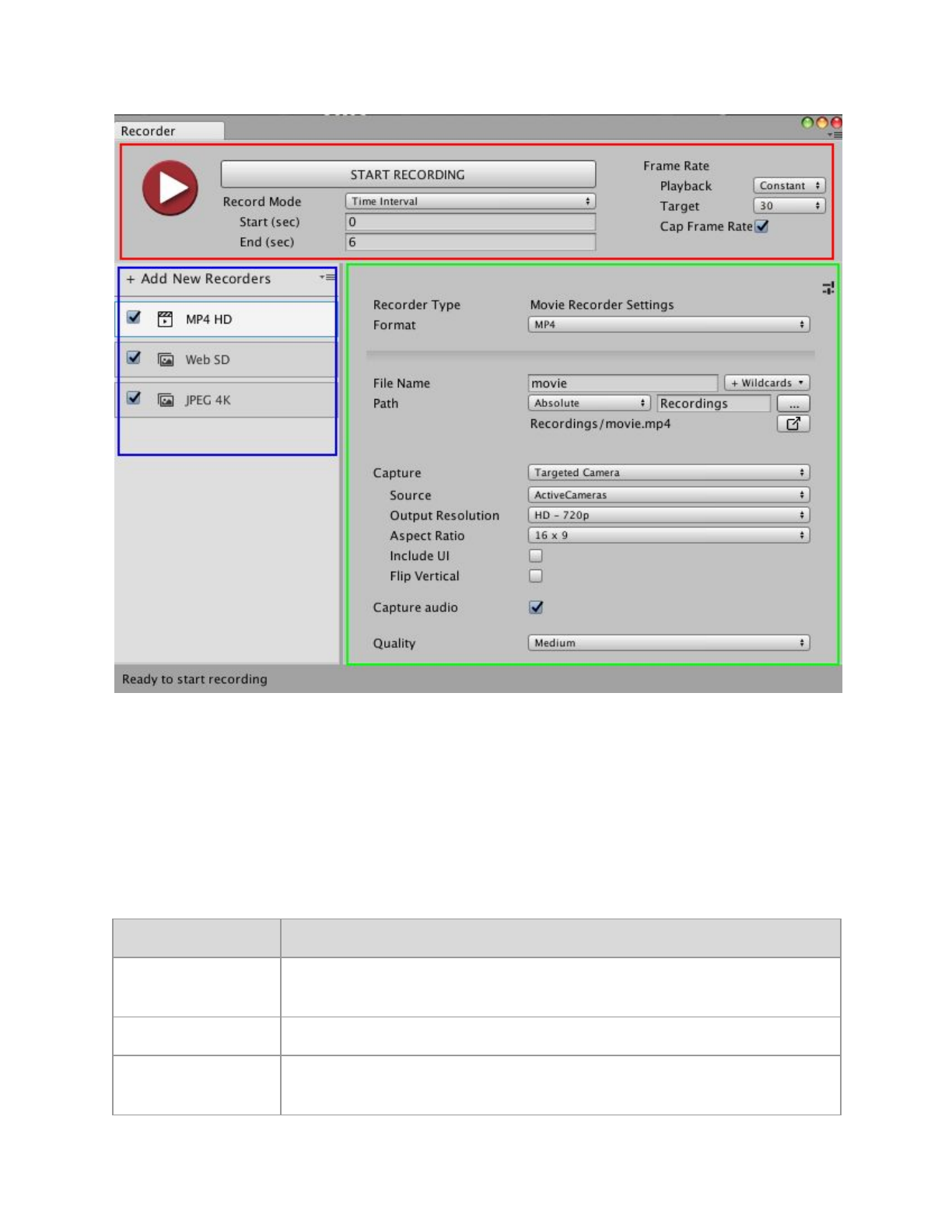Select the MP4 HD recorder row
The height and width of the screenshot is (1232, 952).
(227, 319)
